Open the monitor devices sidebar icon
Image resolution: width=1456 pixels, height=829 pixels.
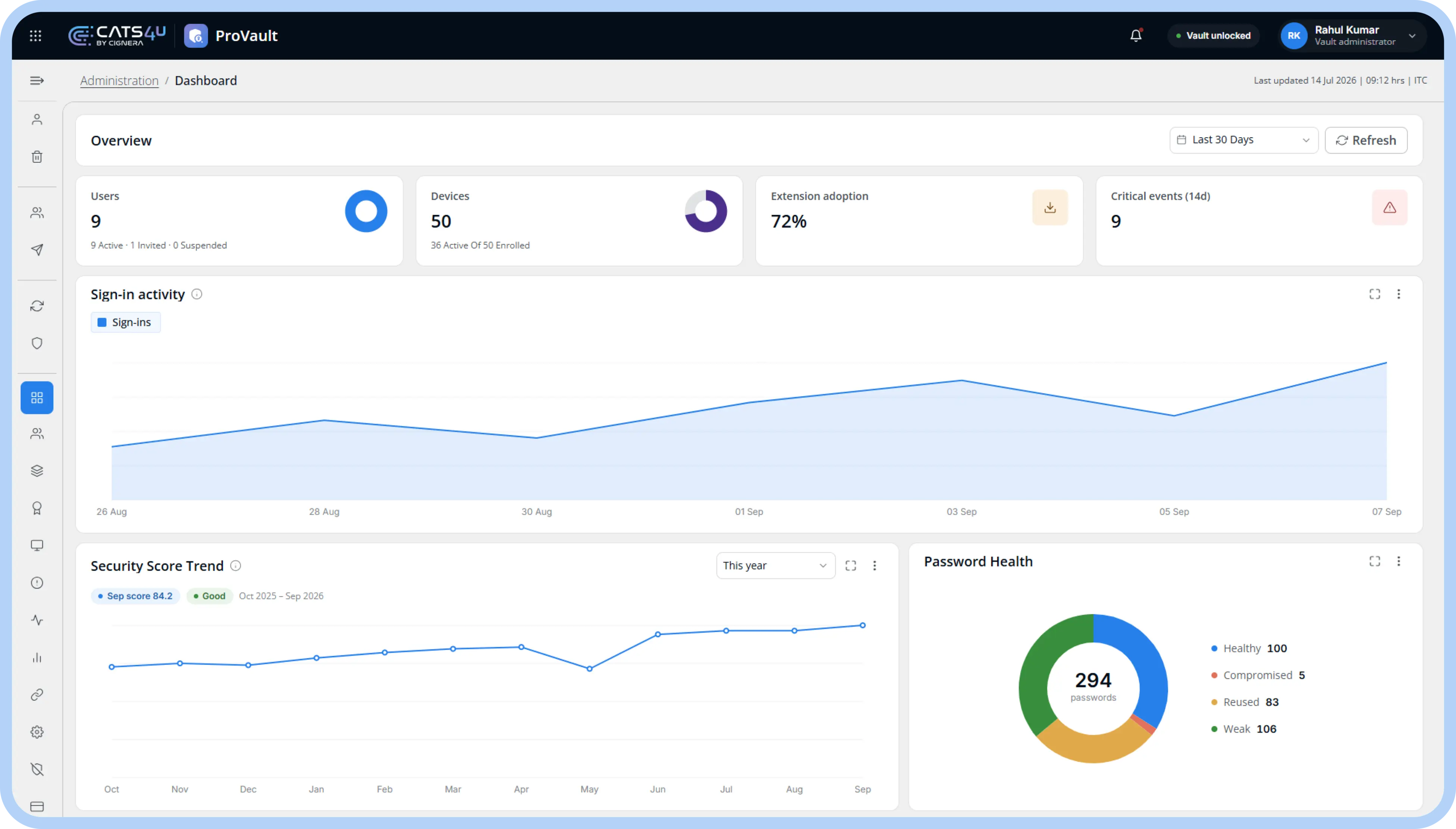pos(37,545)
